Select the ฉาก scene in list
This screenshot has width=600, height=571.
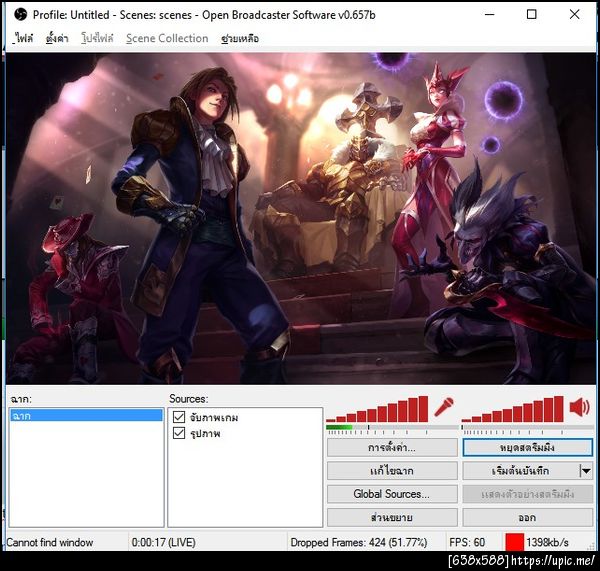[86, 415]
